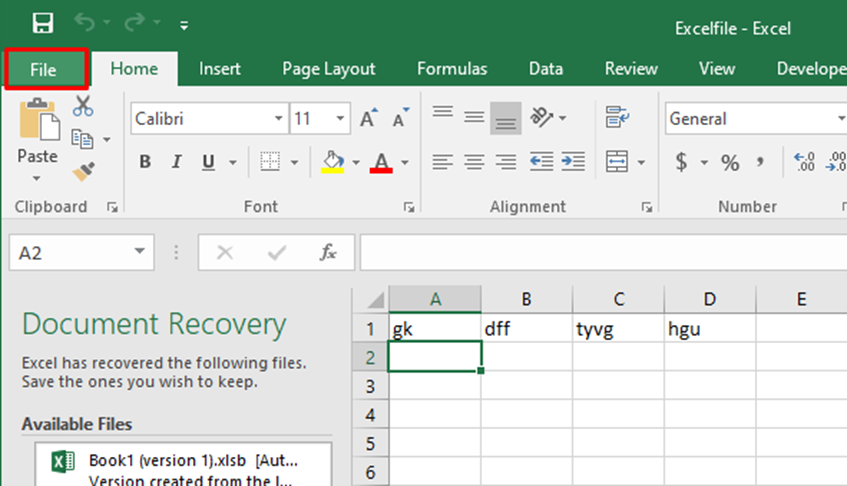
Task: Click the Borders icon
Action: point(270,161)
